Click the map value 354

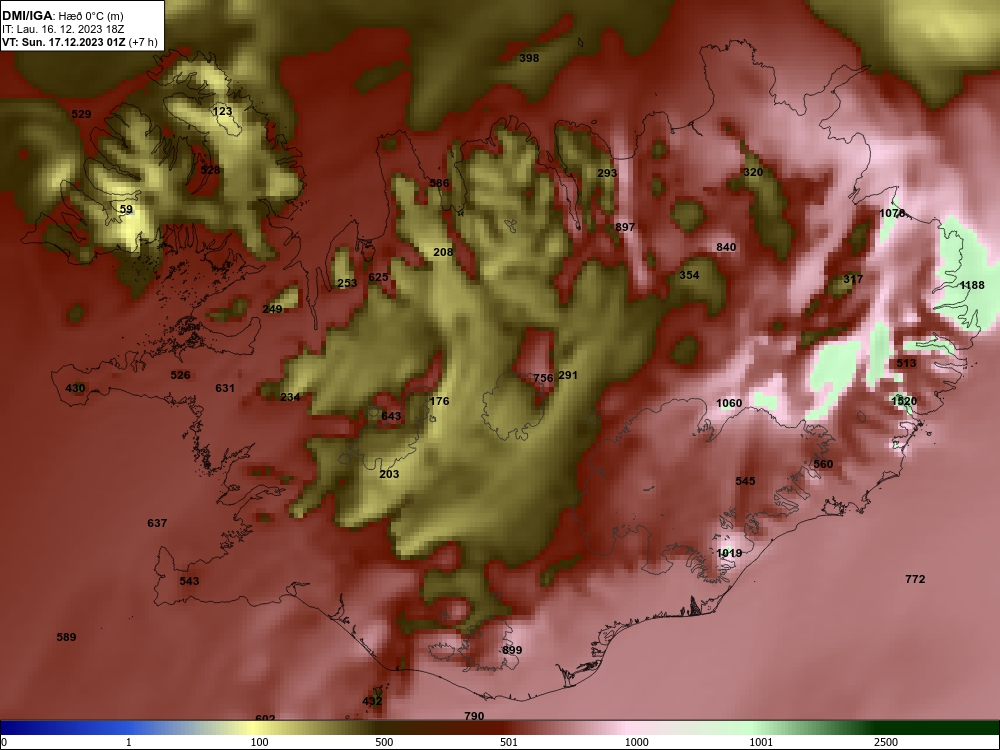tap(689, 275)
